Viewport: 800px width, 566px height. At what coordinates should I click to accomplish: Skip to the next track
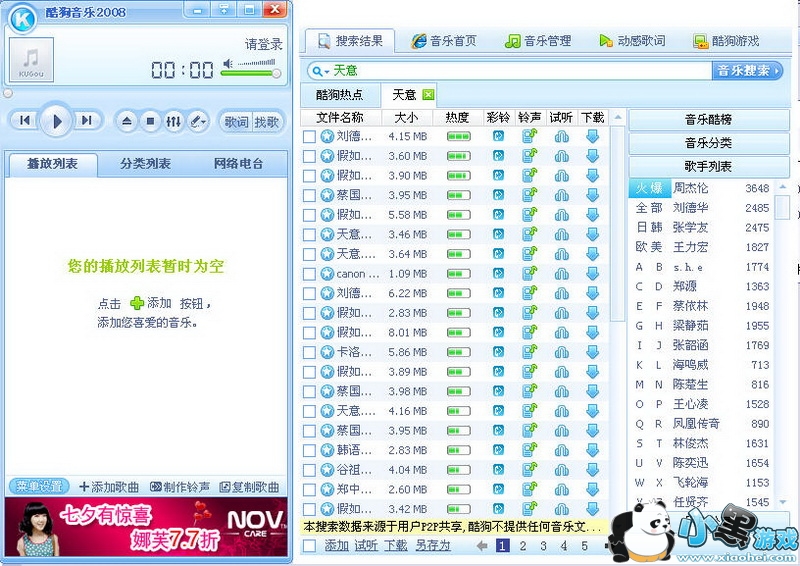tap(87, 120)
